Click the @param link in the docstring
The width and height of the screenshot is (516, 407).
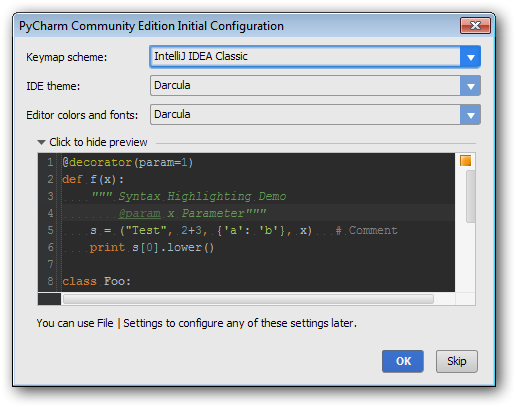pyautogui.click(x=139, y=213)
